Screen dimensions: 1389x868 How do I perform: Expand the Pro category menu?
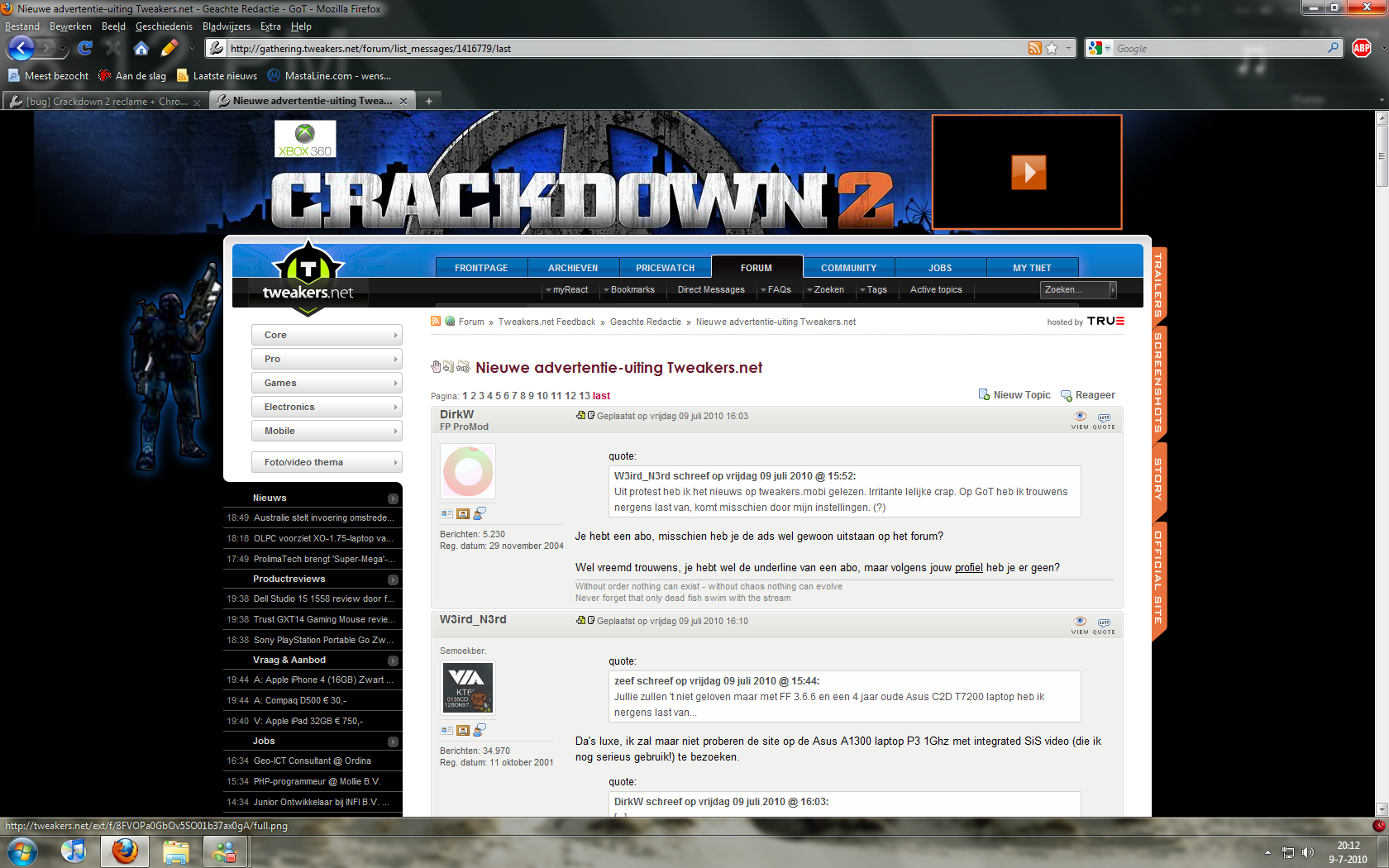[327, 359]
